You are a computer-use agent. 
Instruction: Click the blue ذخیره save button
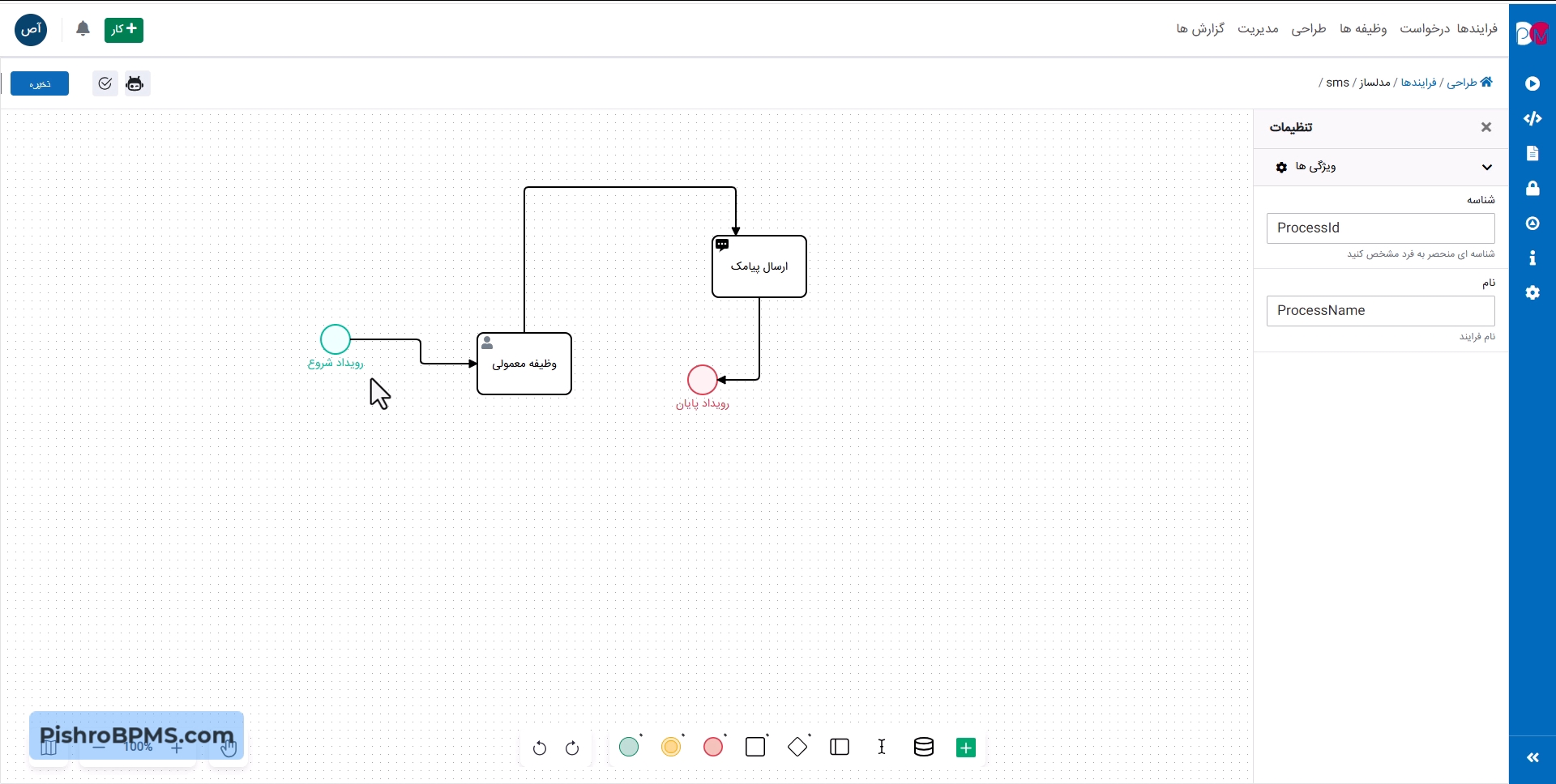click(40, 83)
